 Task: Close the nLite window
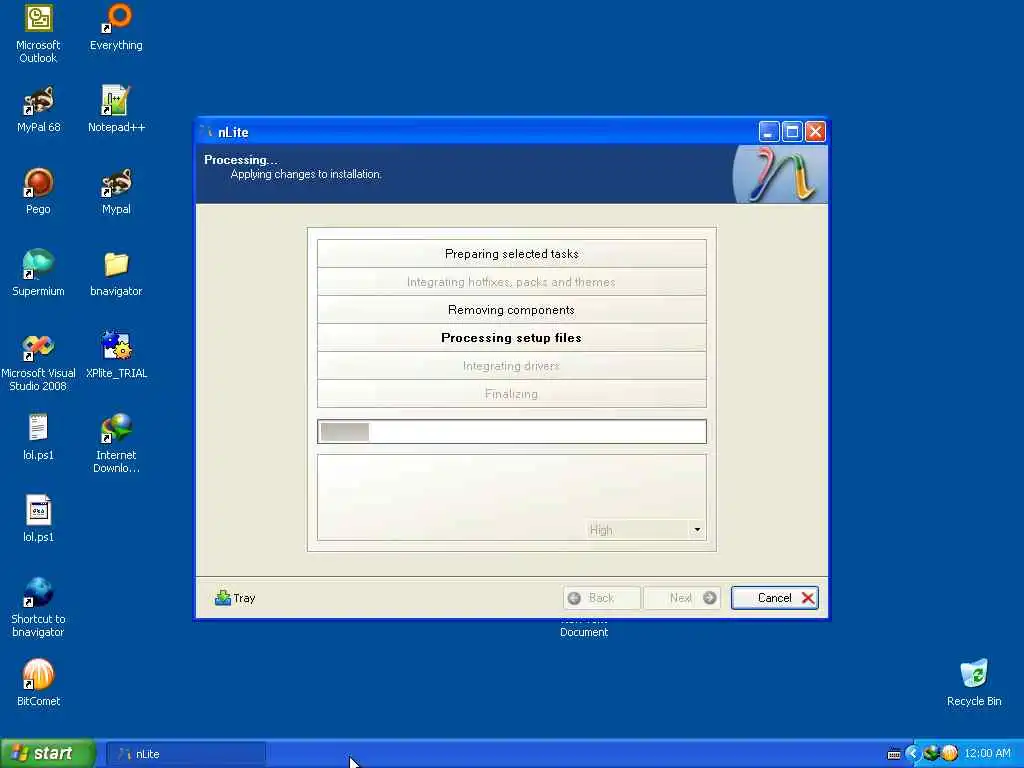pos(815,132)
